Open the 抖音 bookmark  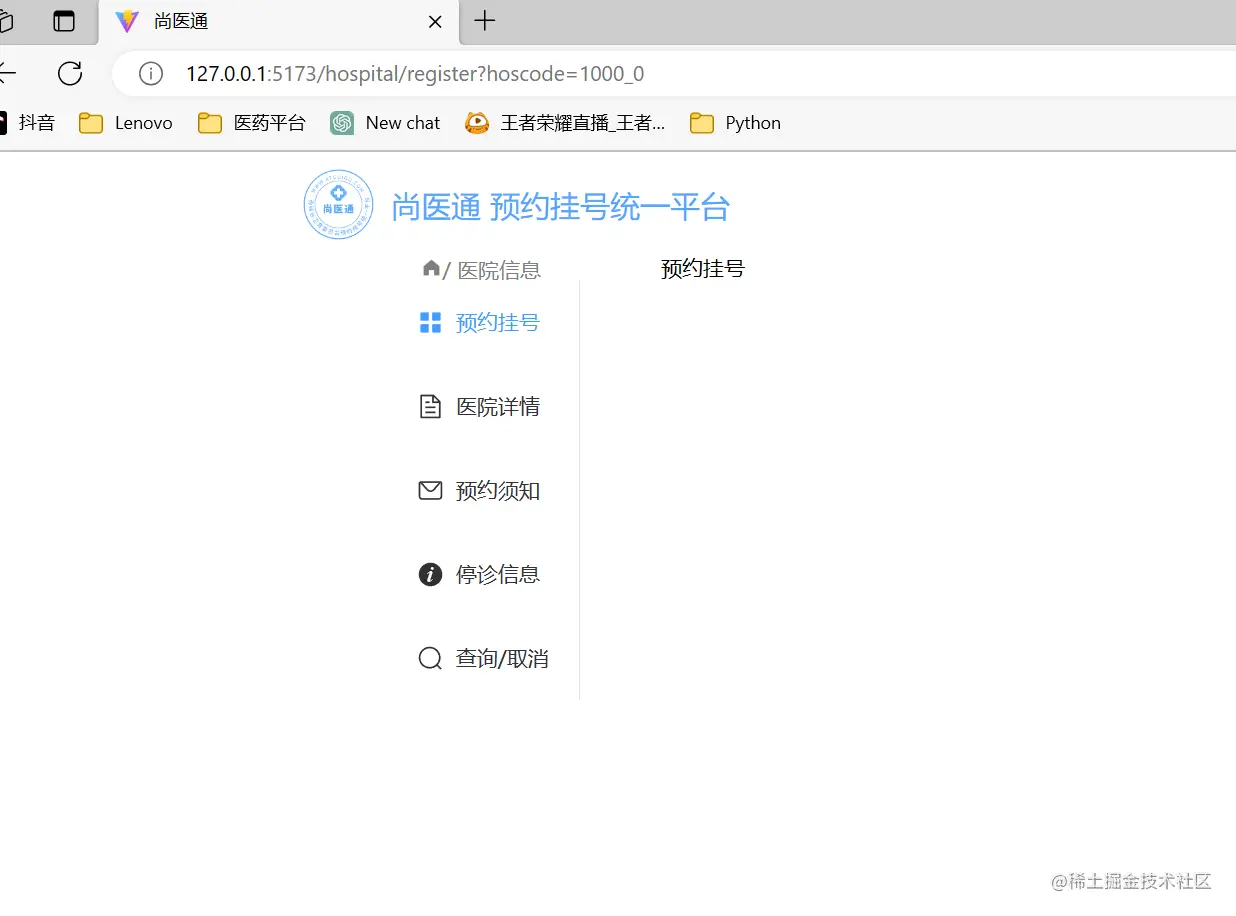[x=27, y=123]
